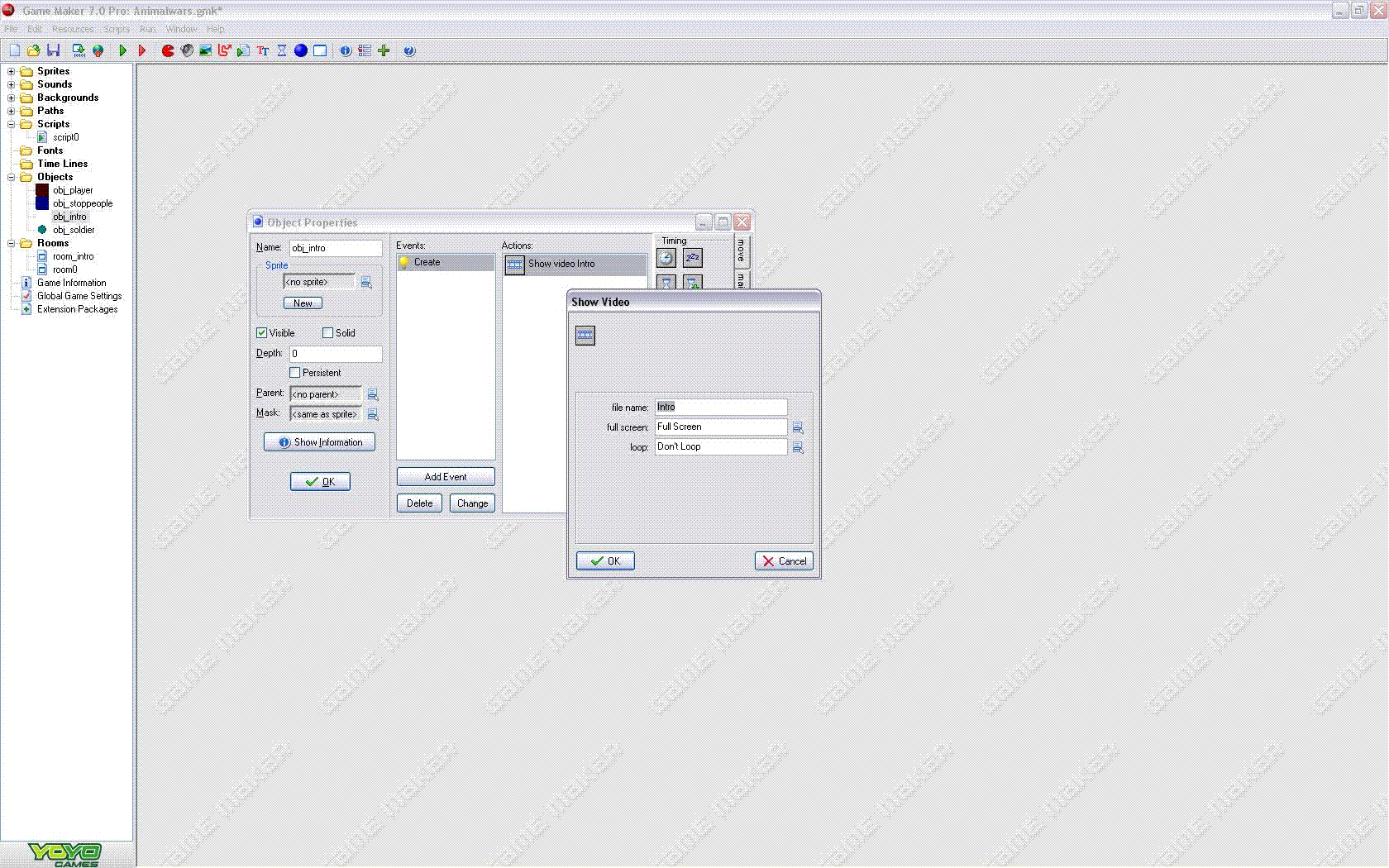Expand the Paths folder
This screenshot has height=868, width=1389.
coord(12,111)
